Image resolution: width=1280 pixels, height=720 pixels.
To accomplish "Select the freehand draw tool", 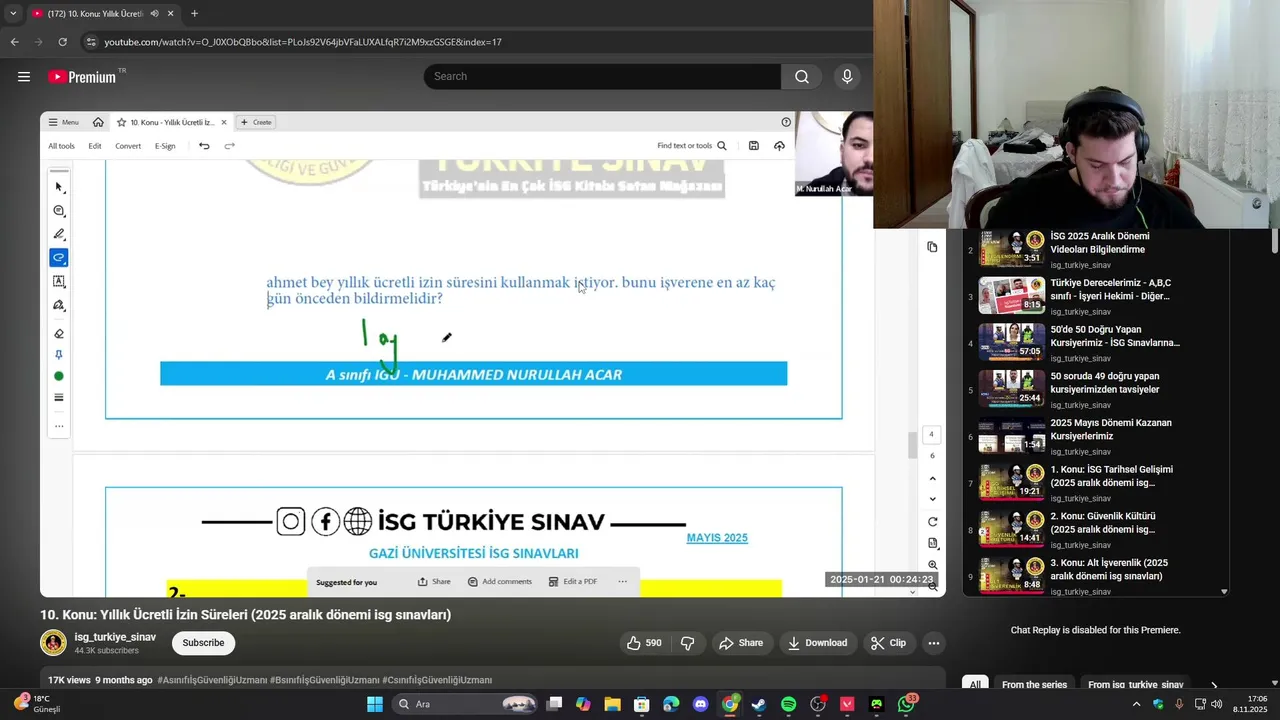I will click(x=59, y=258).
